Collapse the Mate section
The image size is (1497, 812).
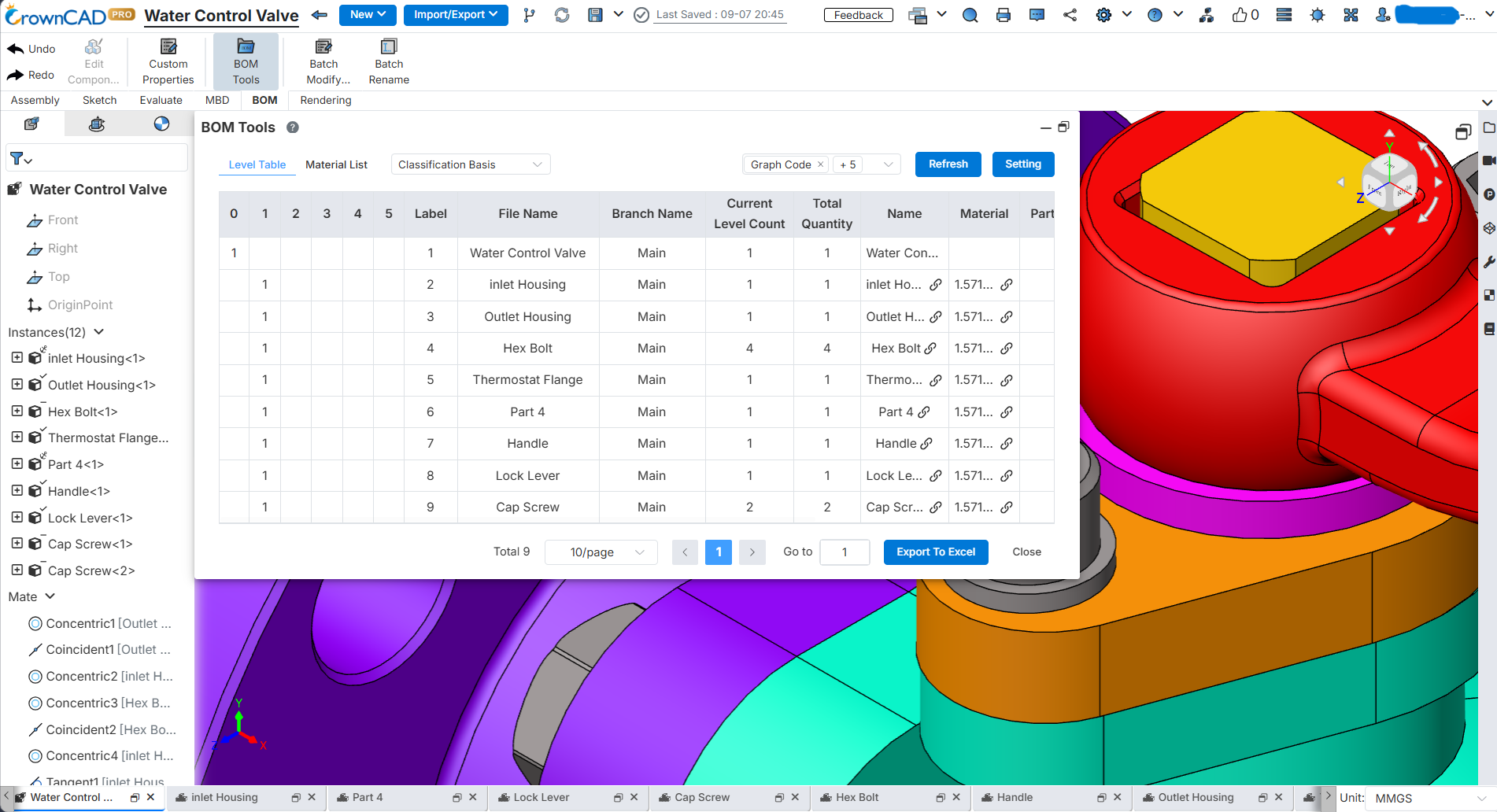coord(50,596)
